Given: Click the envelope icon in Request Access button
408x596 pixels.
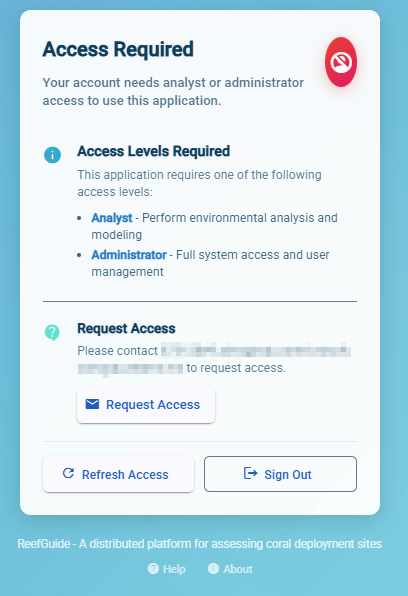Looking at the screenshot, I should [x=92, y=404].
